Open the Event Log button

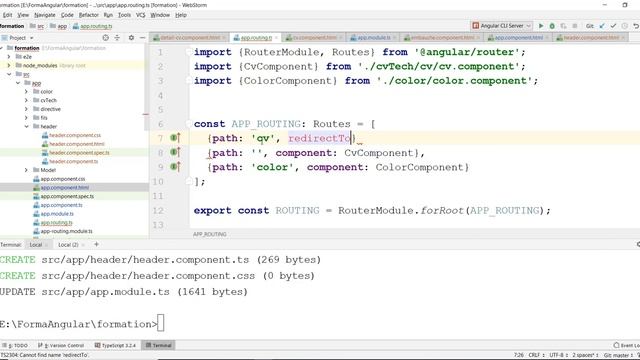click(627, 345)
